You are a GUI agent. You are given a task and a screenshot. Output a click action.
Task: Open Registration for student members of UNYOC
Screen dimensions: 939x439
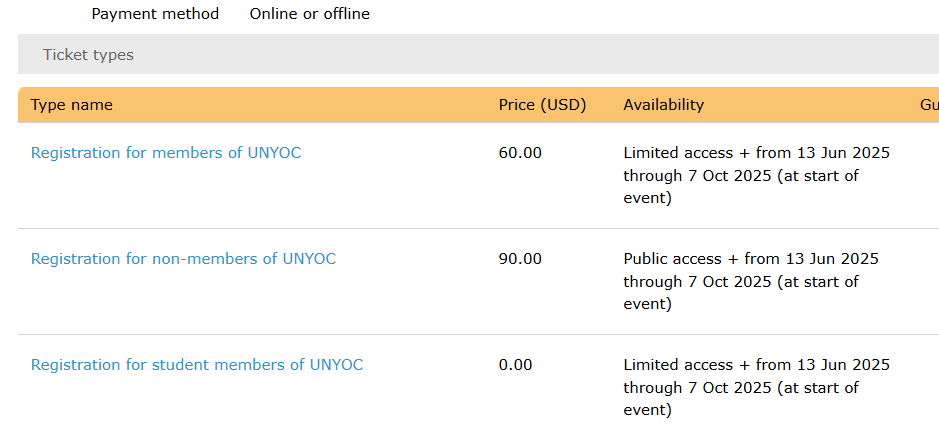[197, 365]
